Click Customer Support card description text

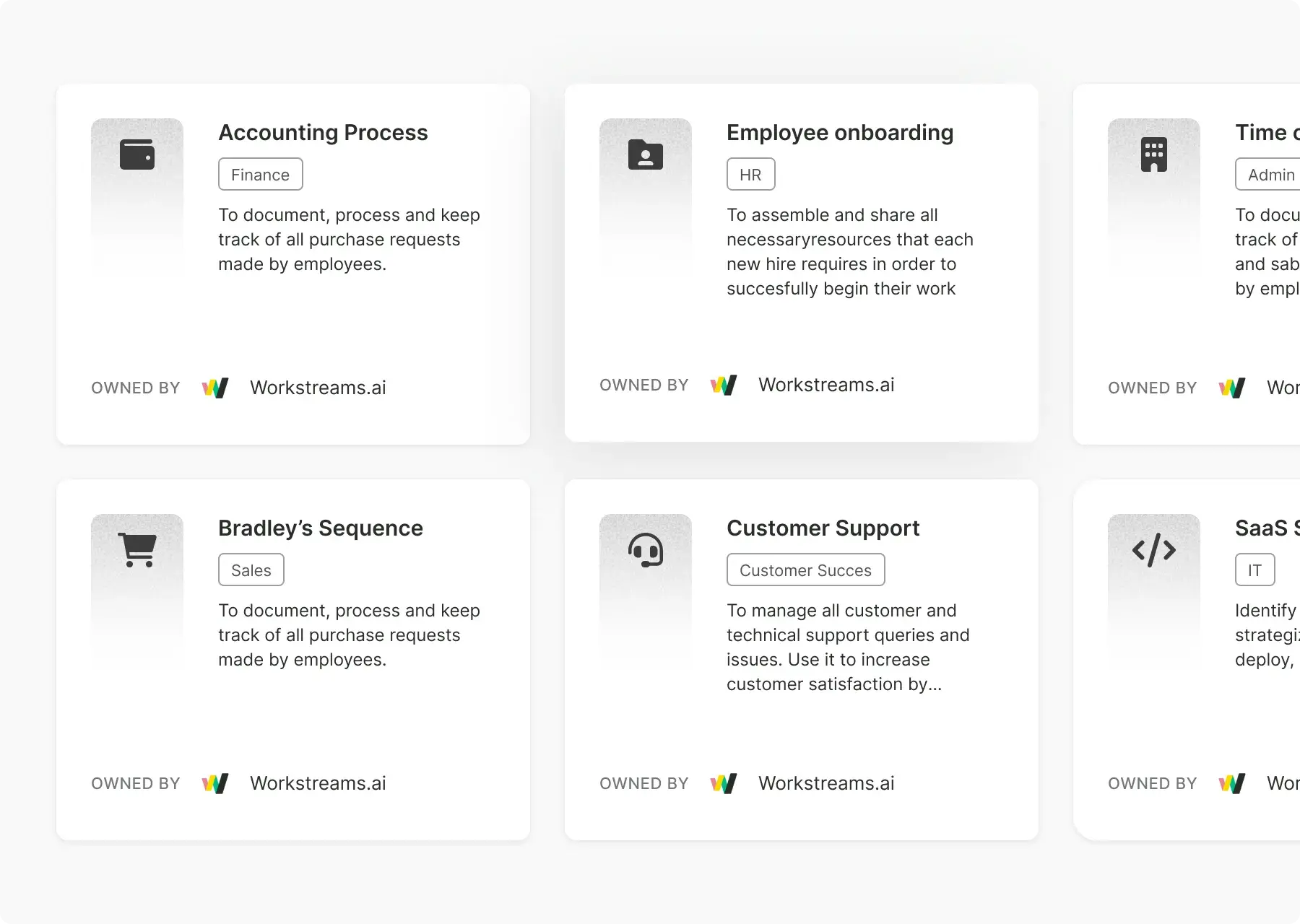point(848,648)
